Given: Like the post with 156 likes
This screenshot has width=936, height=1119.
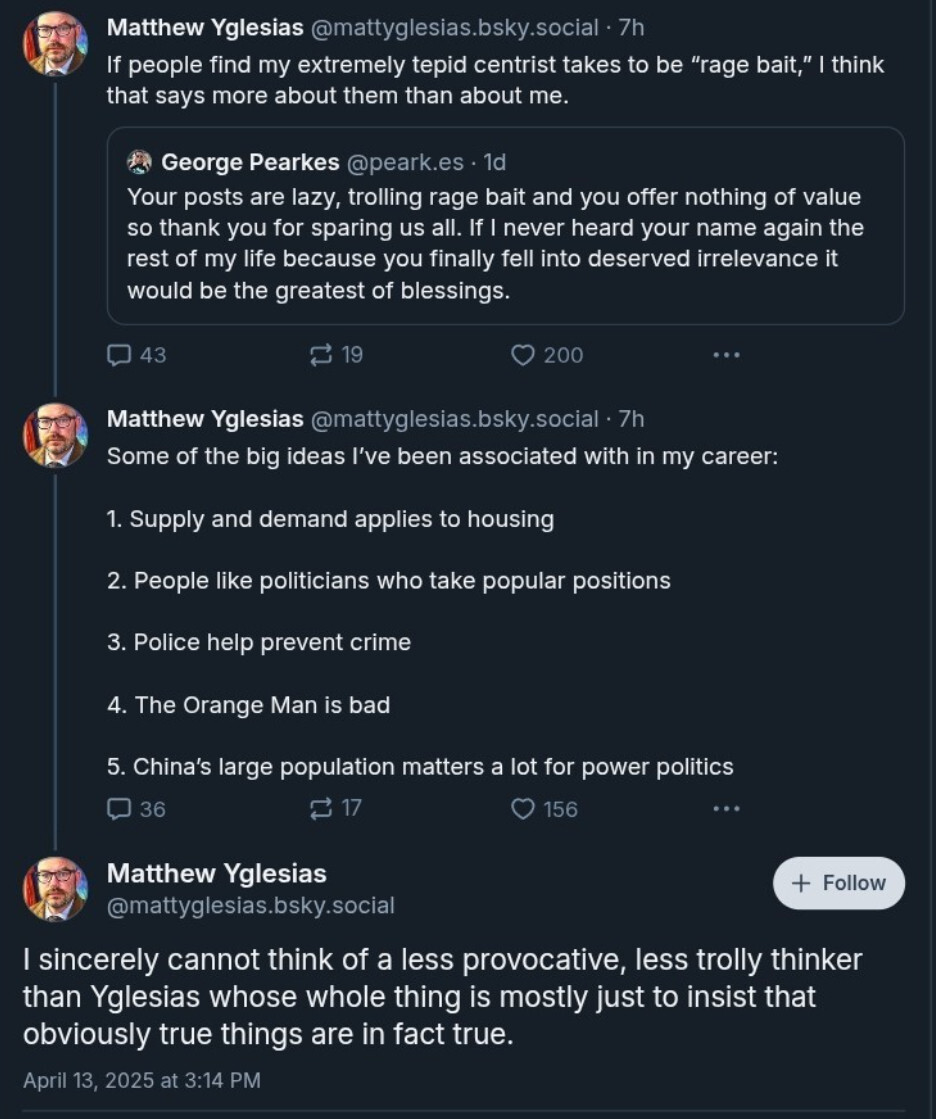Looking at the screenshot, I should [523, 809].
